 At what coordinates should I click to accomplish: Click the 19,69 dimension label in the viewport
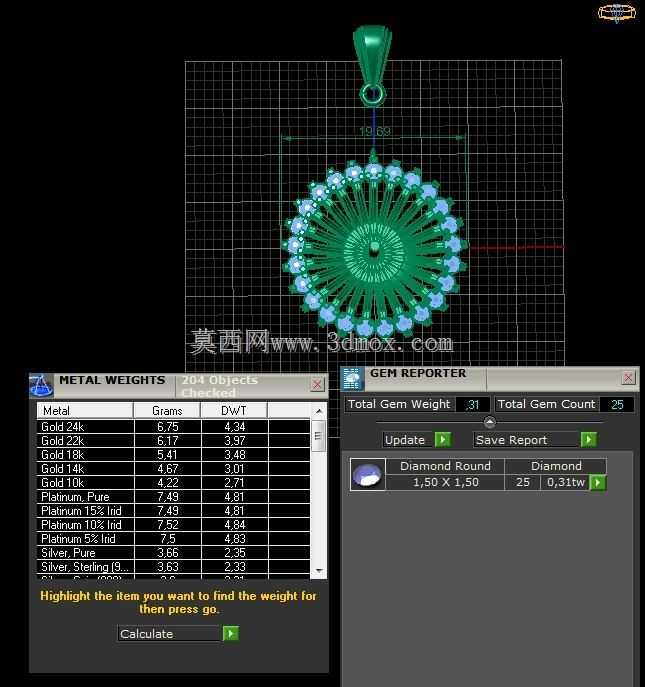click(375, 131)
